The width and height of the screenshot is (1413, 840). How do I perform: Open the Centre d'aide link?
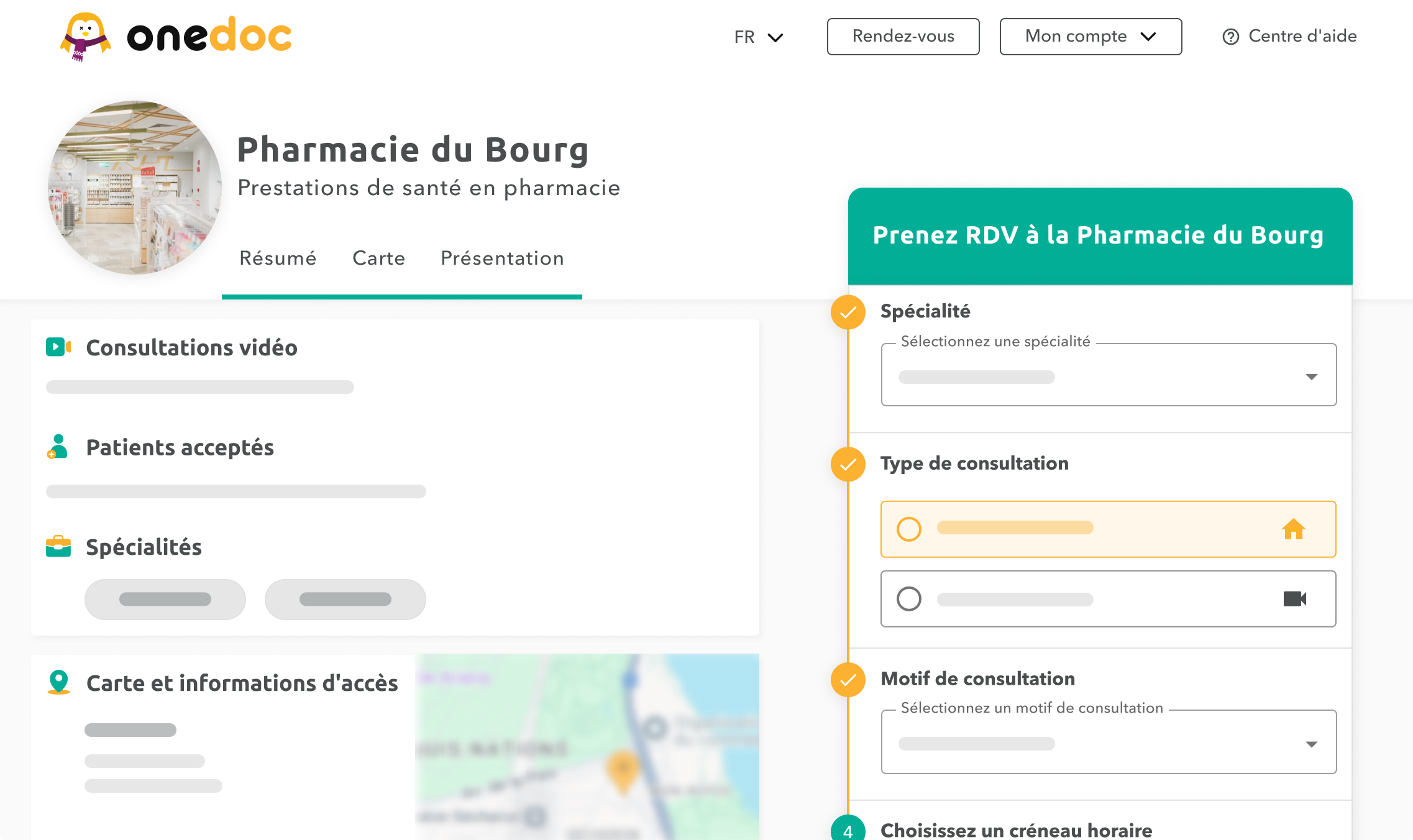(1289, 37)
